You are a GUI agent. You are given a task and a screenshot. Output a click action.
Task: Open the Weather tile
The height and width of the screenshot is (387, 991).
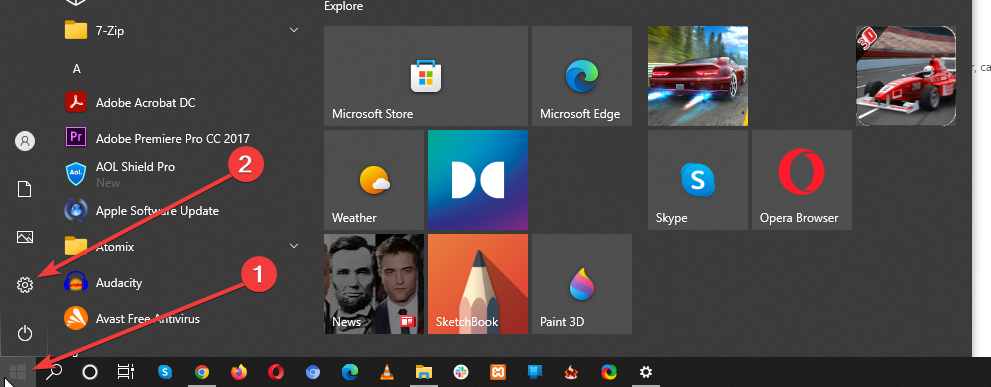click(x=374, y=180)
